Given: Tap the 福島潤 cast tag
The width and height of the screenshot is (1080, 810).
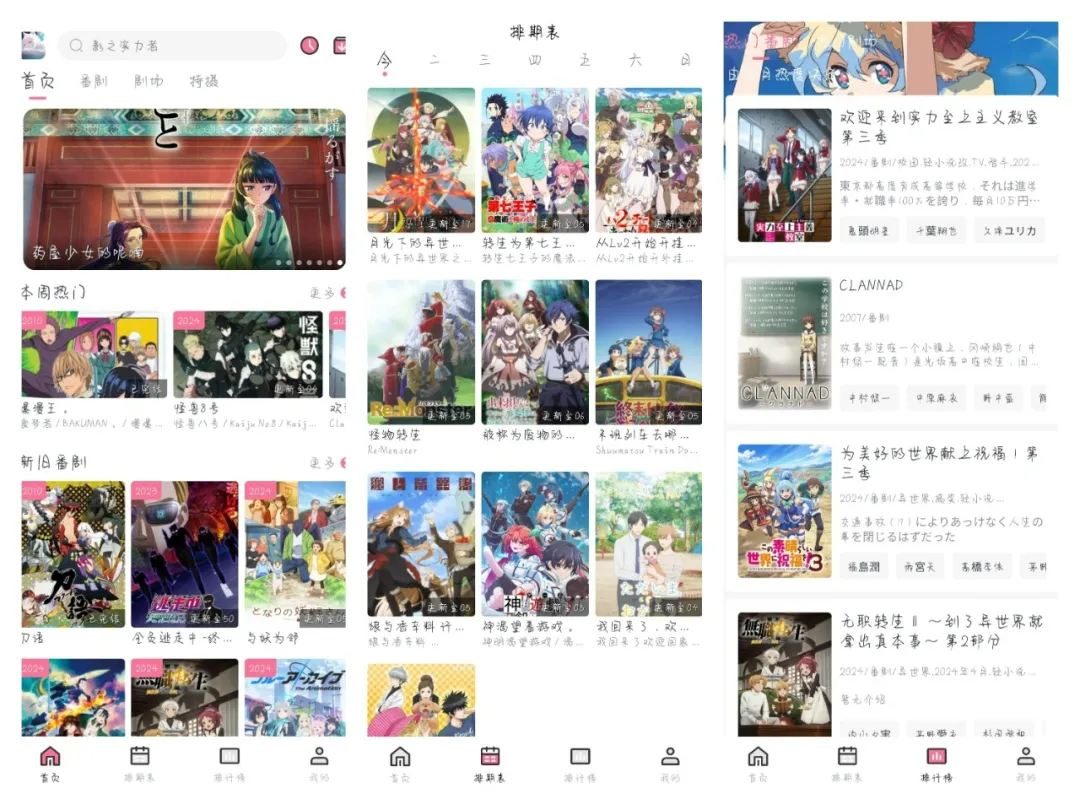Looking at the screenshot, I should [864, 567].
